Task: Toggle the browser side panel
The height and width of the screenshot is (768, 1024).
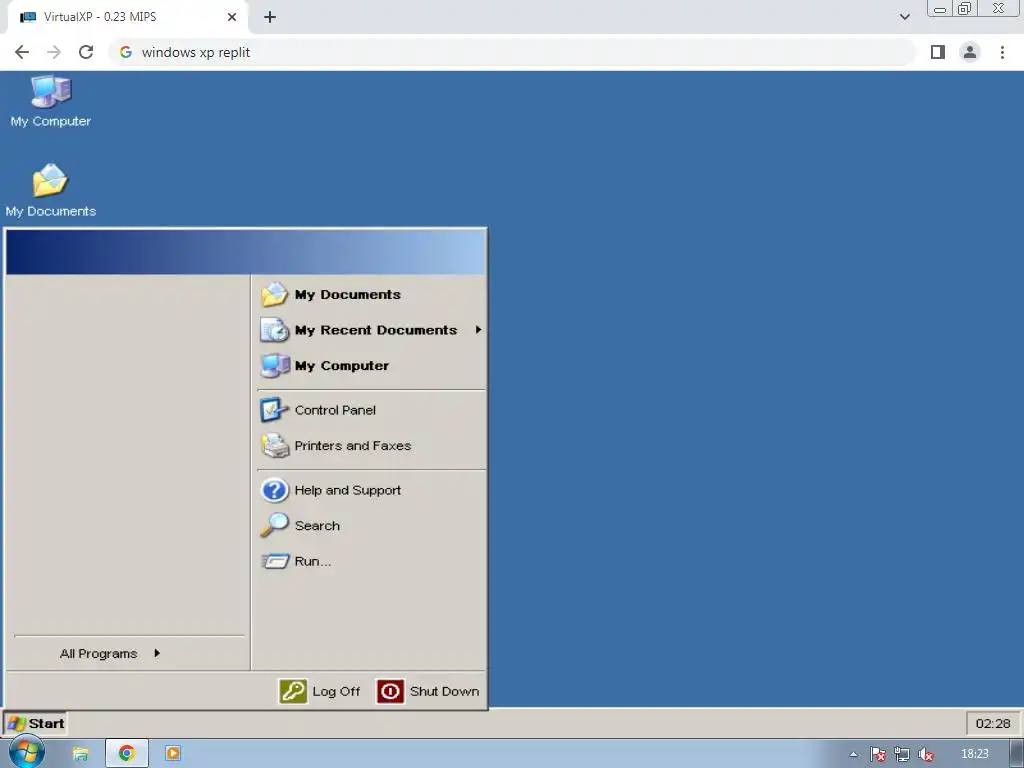Action: coord(938,52)
